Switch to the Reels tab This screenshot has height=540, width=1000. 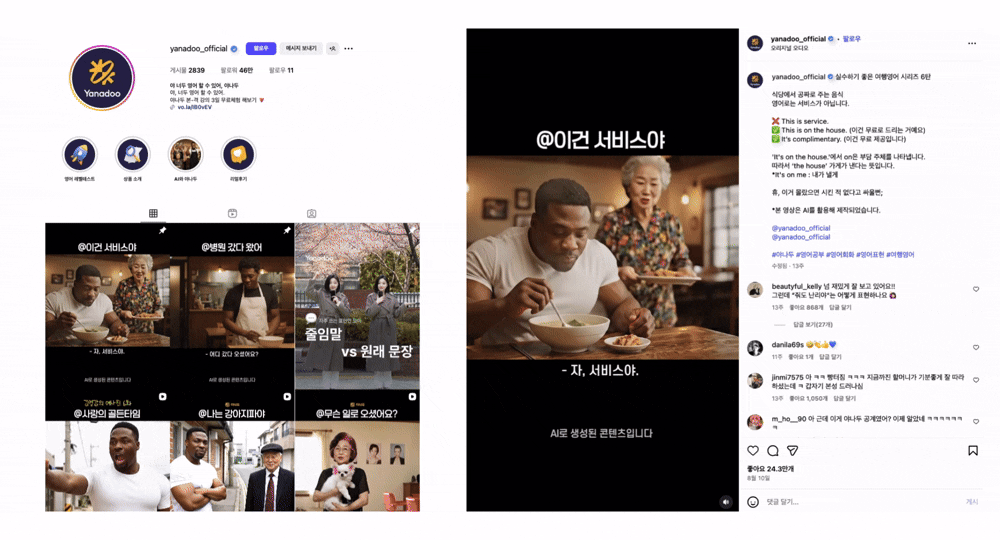click(232, 213)
